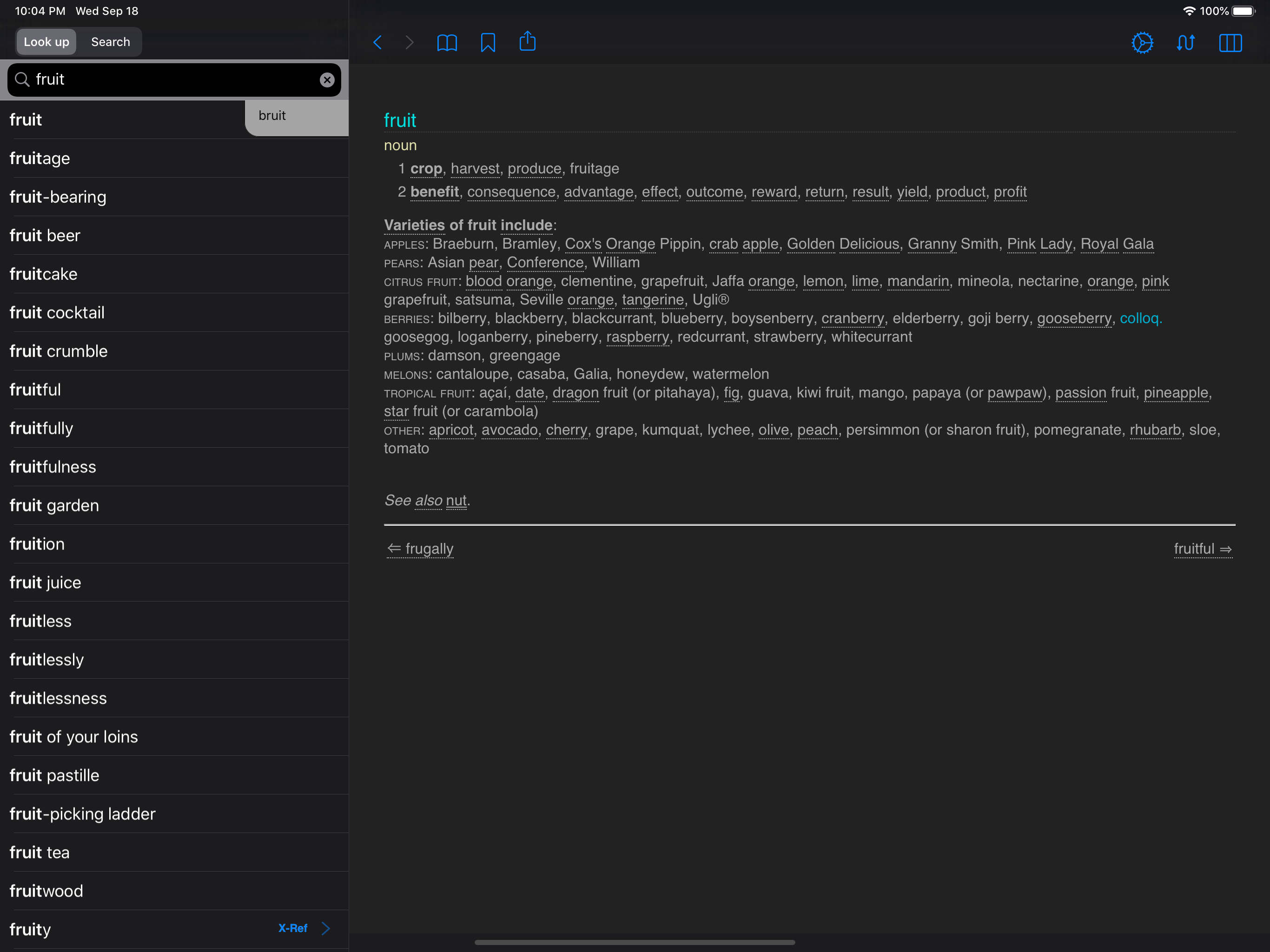Go forward to next entry
1270x952 pixels.
click(x=410, y=42)
